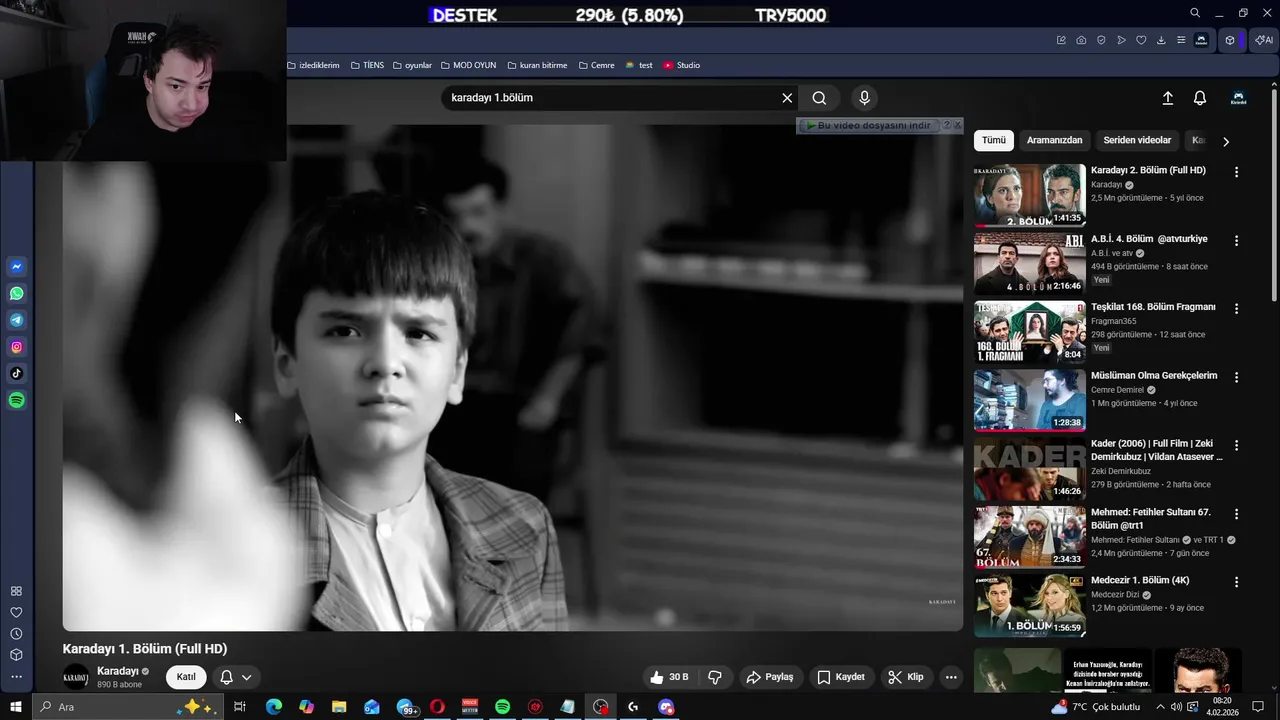Select the Tümü filter chip
Screen dimensions: 1280x720
click(994, 140)
